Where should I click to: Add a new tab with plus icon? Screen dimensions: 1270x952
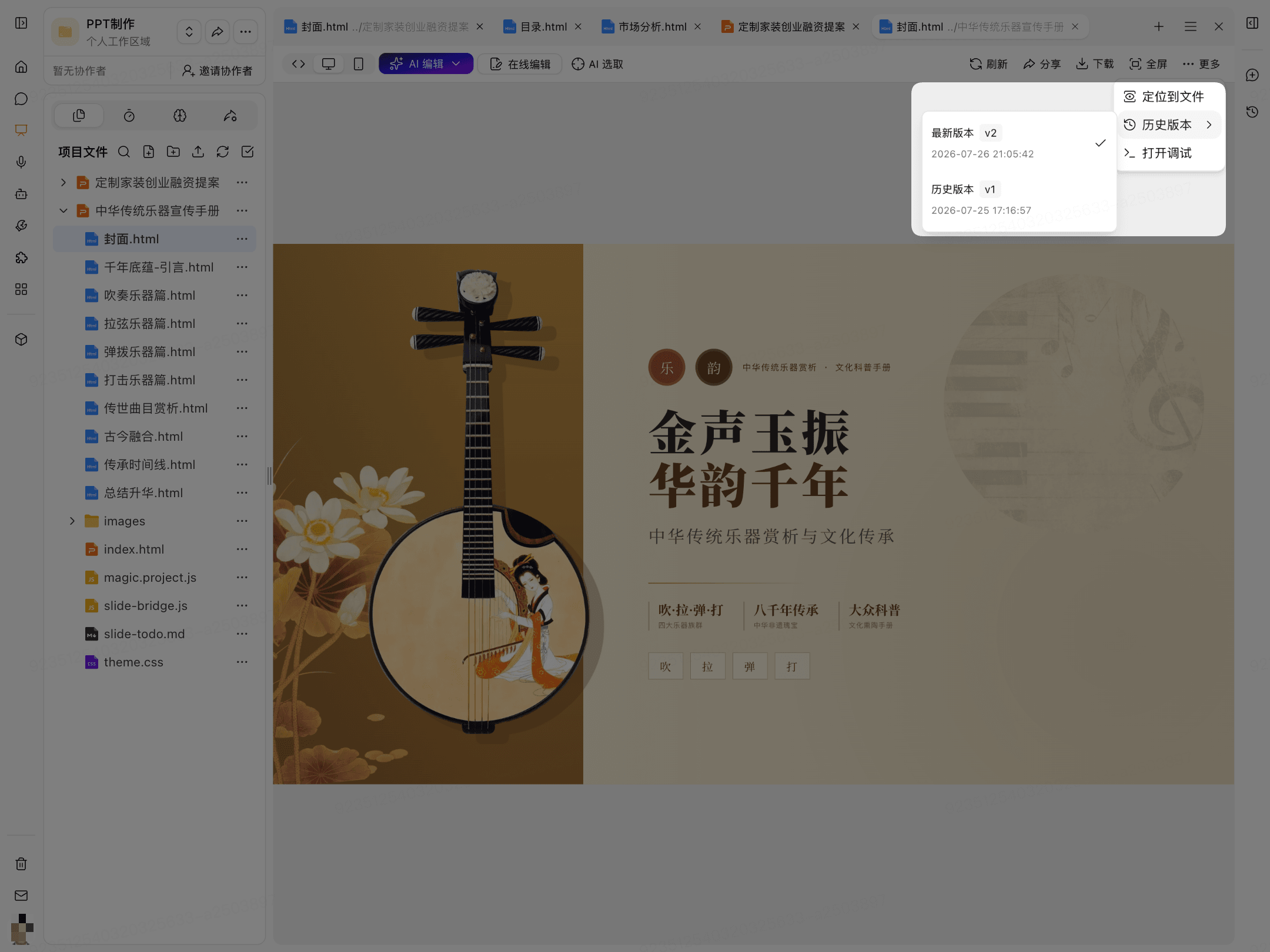(1159, 27)
